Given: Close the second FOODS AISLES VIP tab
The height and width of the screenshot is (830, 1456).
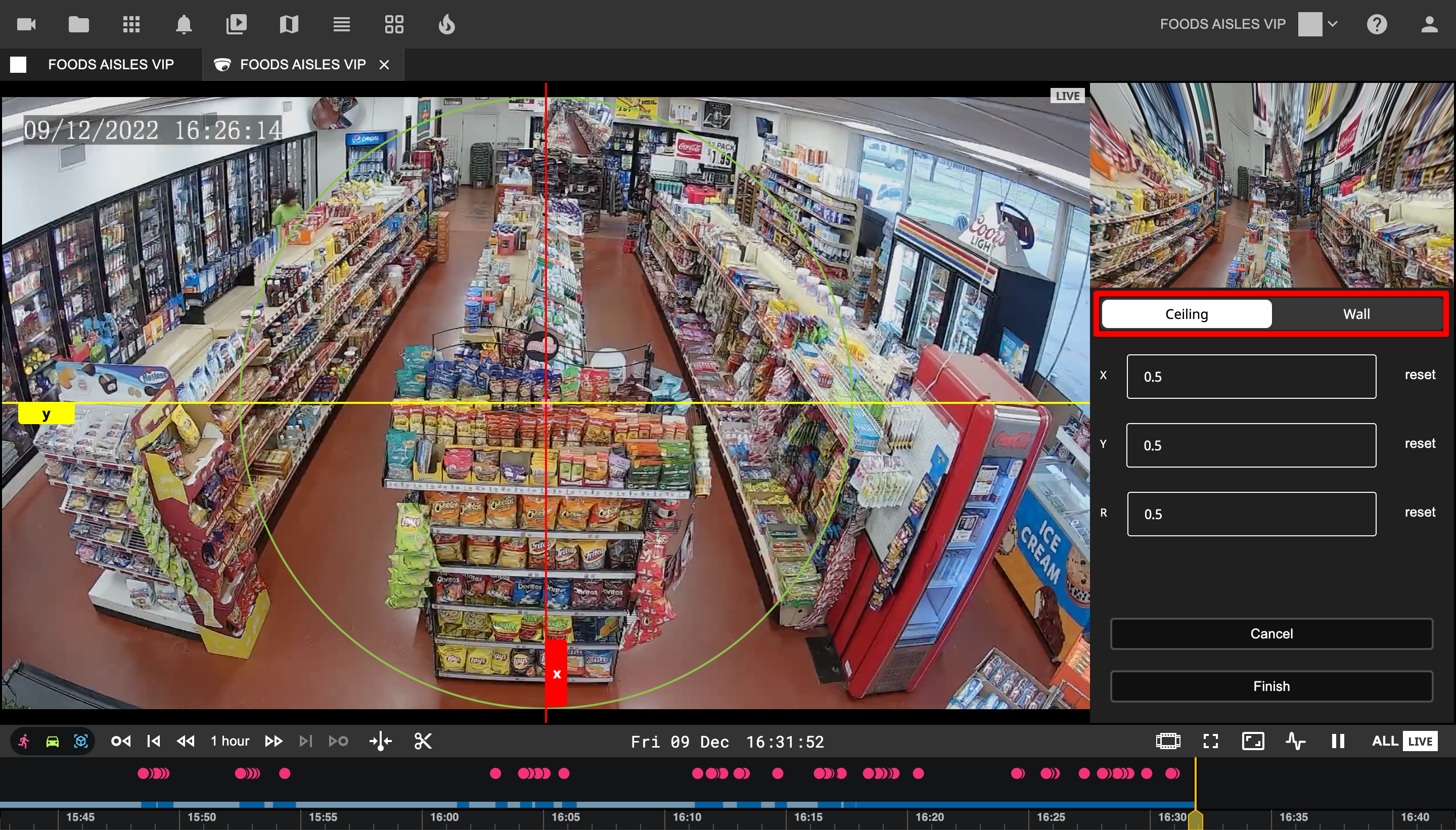Looking at the screenshot, I should point(384,65).
